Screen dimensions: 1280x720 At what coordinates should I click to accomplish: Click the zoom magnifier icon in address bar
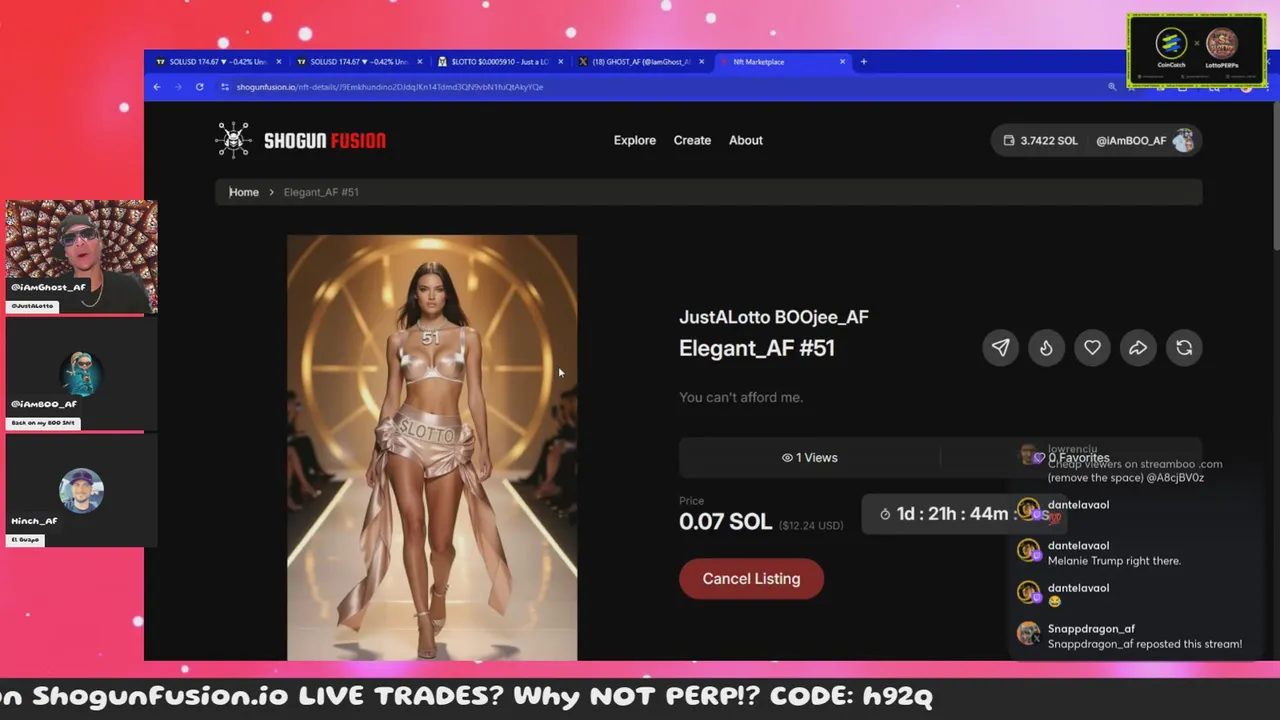click(x=1112, y=87)
